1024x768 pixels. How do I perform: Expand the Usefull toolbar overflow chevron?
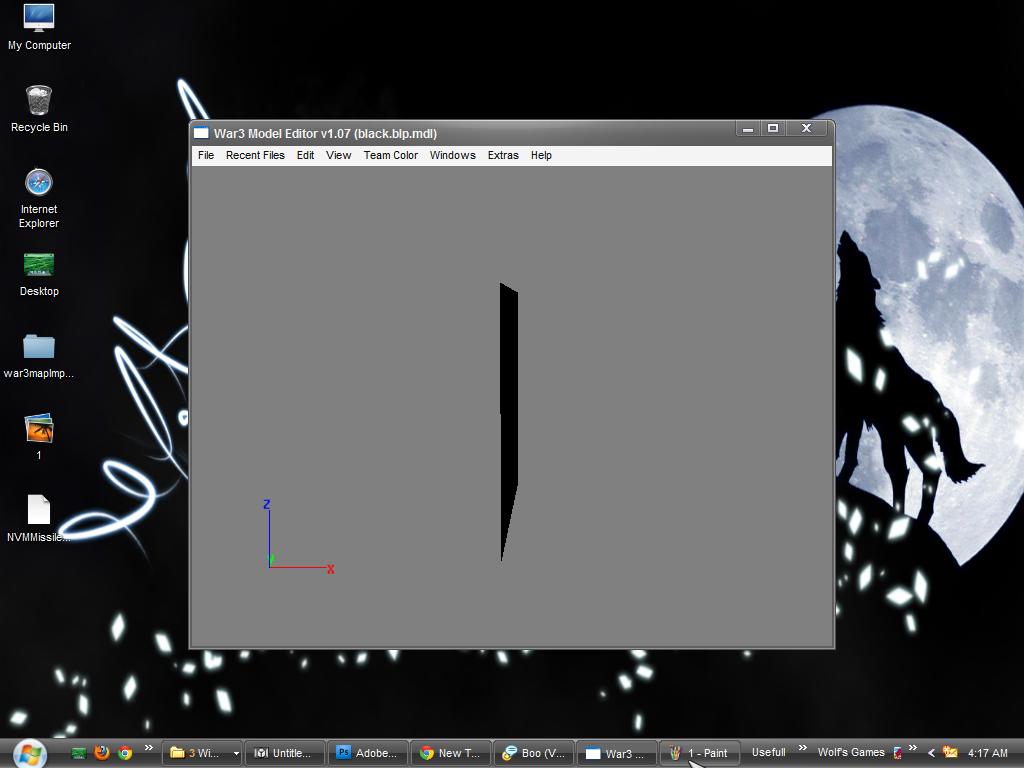point(803,748)
